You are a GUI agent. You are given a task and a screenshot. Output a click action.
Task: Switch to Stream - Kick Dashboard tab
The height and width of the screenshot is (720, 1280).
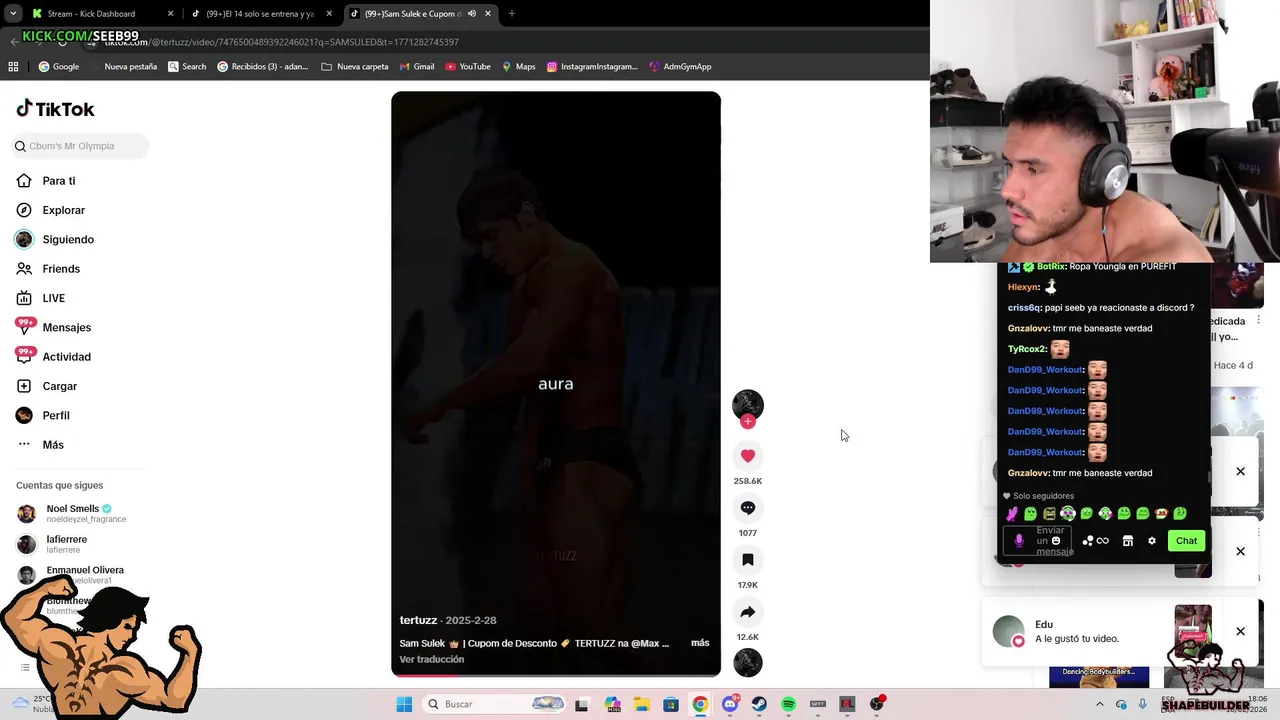tap(100, 14)
